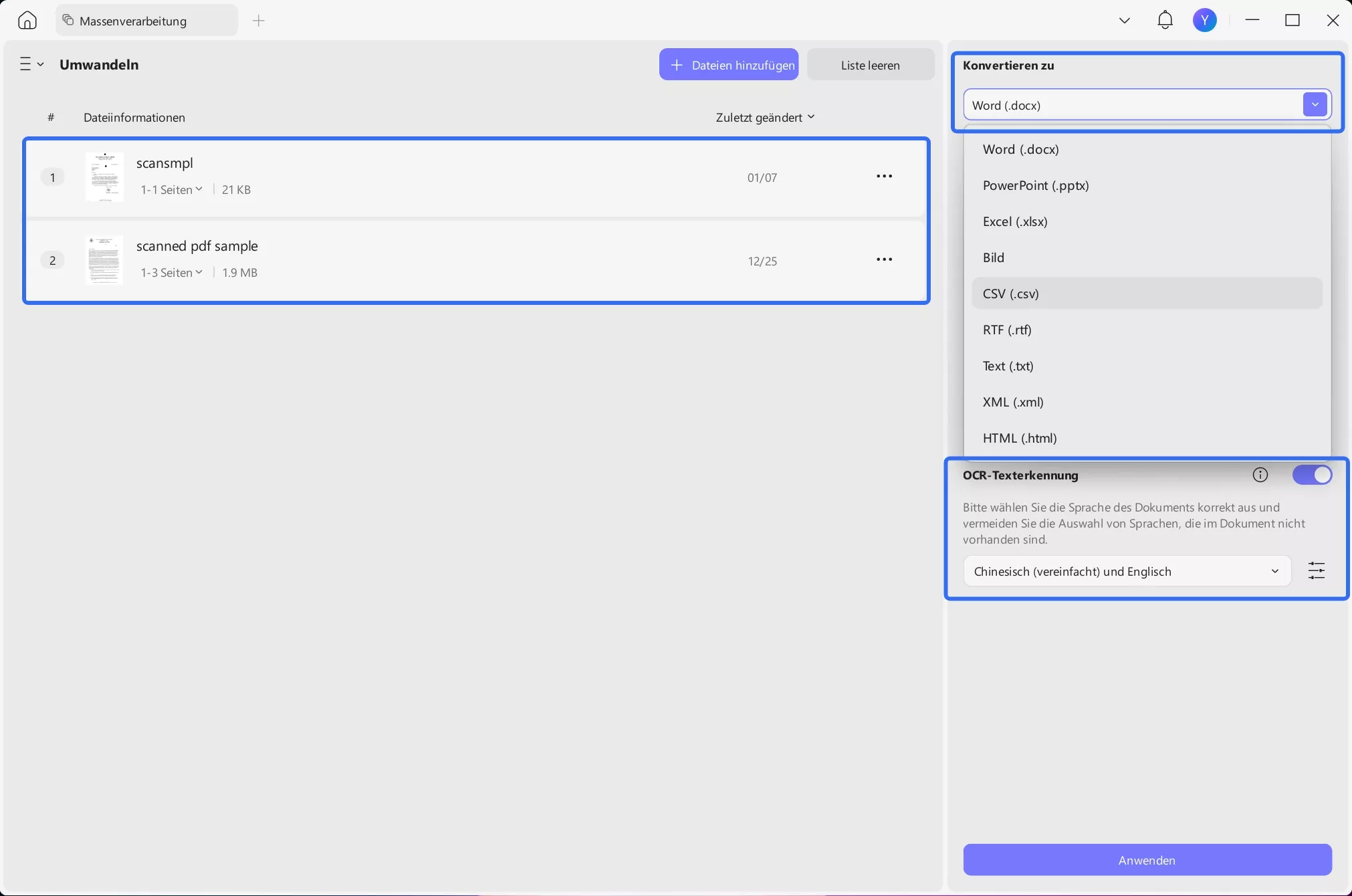The image size is (1352, 896).
Task: Disable the OCR-Texterkennung toggle
Action: pyautogui.click(x=1311, y=475)
